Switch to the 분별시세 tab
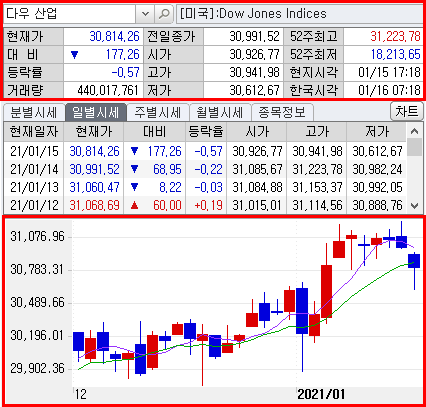The height and width of the screenshot is (407, 426). click(x=34, y=113)
